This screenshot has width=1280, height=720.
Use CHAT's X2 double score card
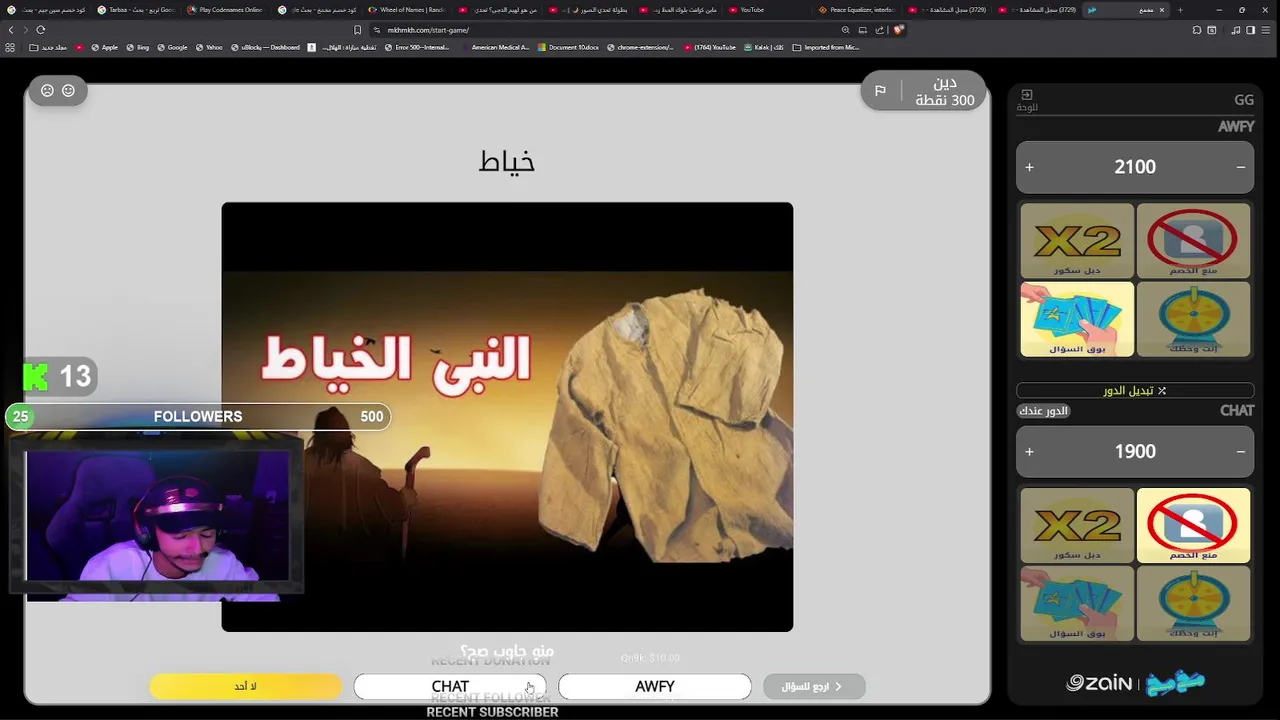1077,525
